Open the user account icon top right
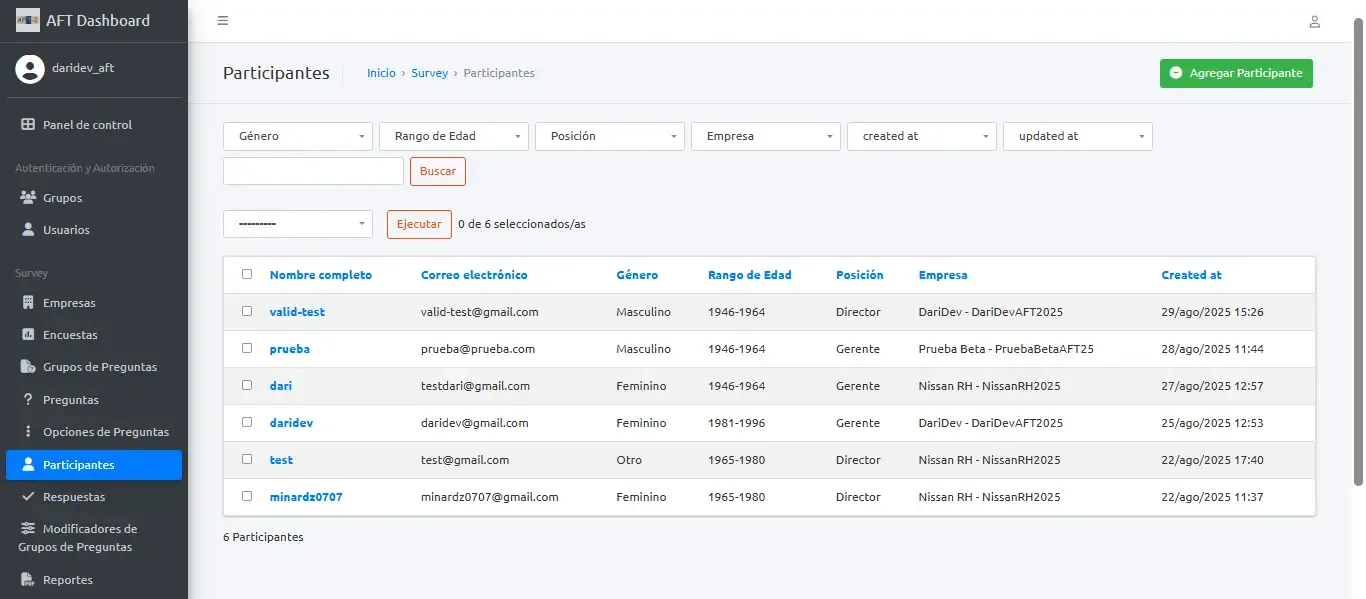This screenshot has width=1366, height=599. (x=1315, y=20)
